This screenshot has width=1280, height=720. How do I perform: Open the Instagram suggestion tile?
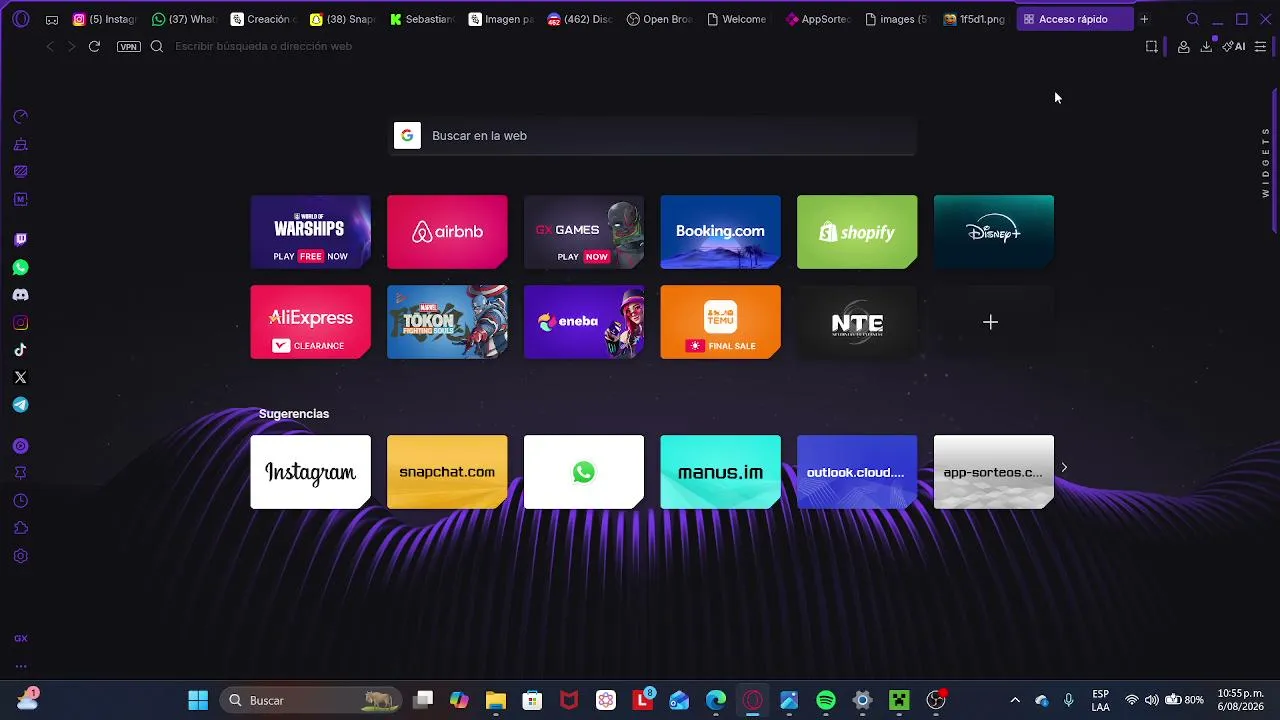pyautogui.click(x=310, y=472)
